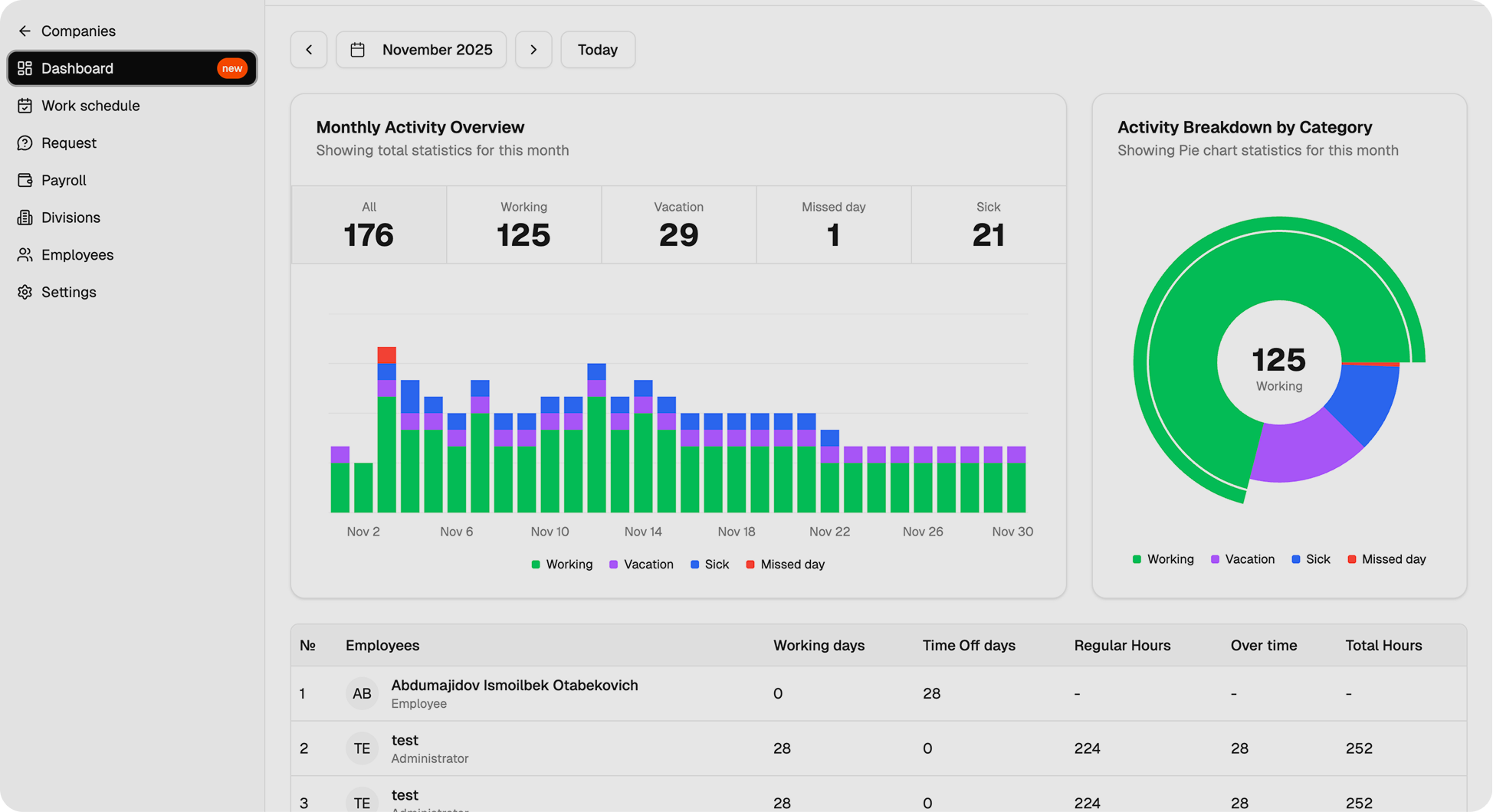The height and width of the screenshot is (812, 1493).
Task: Select the Sick statistics tab
Action: click(x=988, y=225)
